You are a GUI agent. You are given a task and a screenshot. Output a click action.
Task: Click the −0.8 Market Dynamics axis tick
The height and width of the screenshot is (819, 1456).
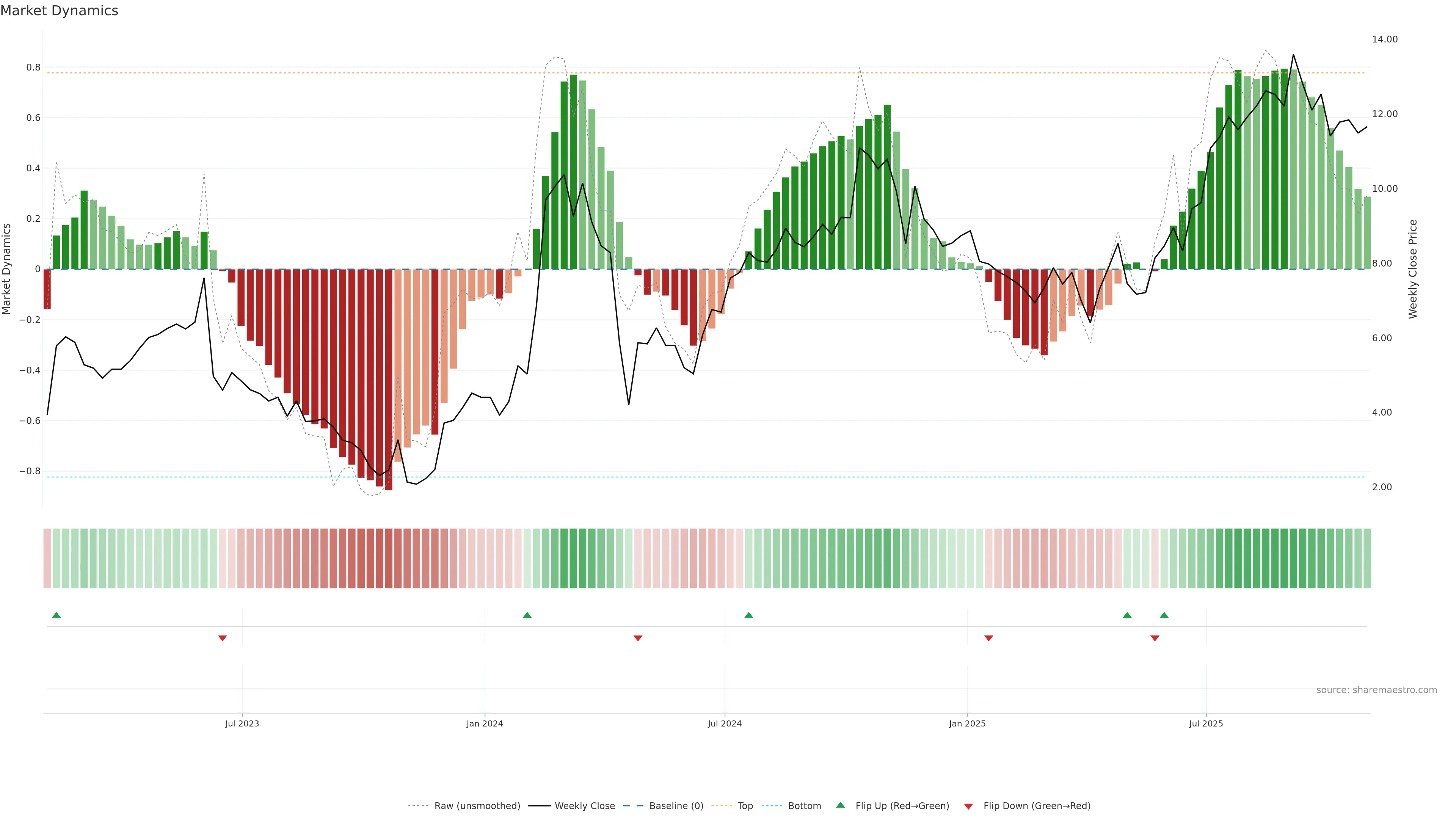(x=30, y=471)
